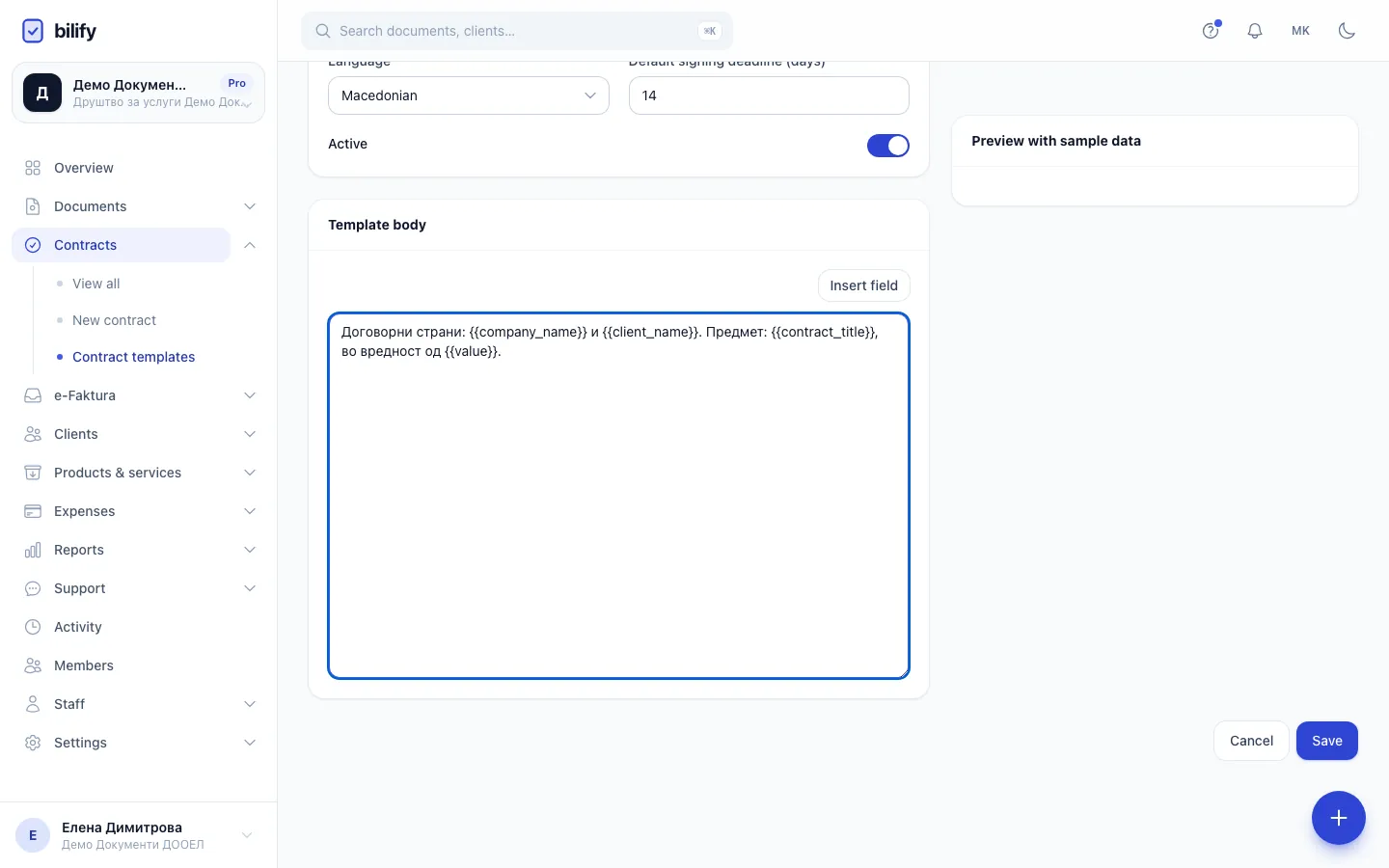Open the Елена Димитрова user menu chevron

pos(247,835)
